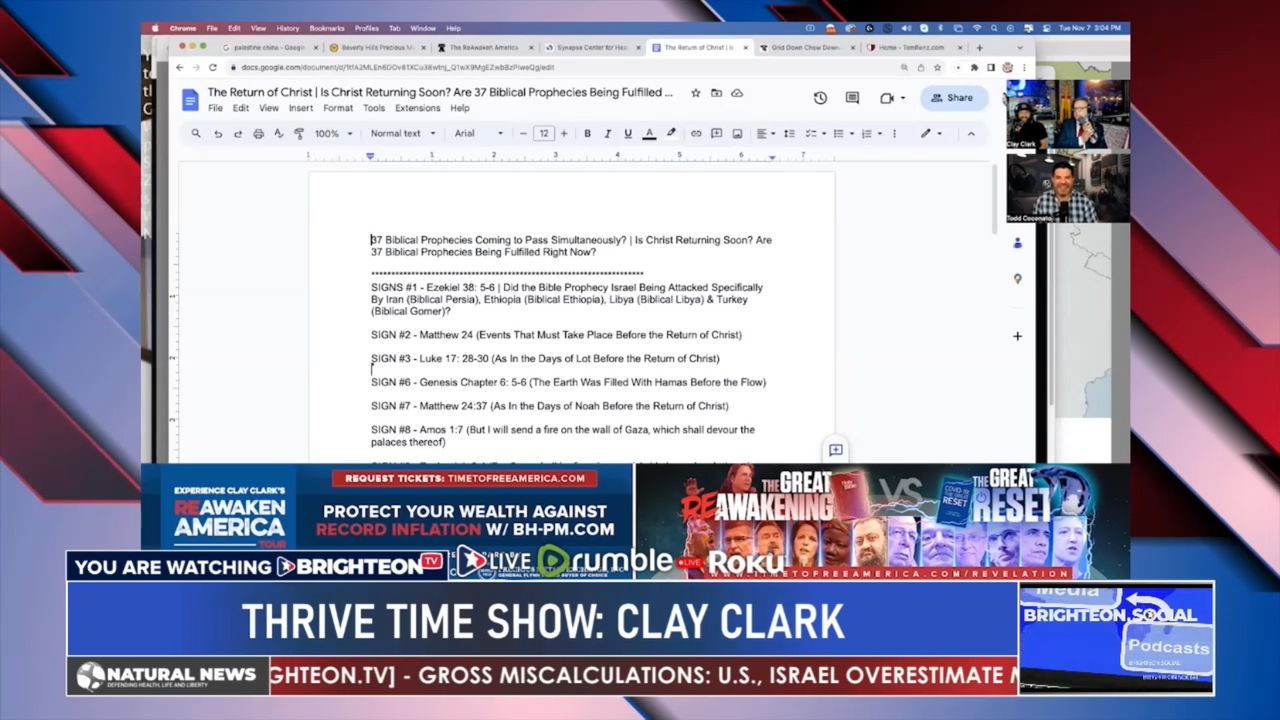Click the Share button
1280x720 pixels.
(952, 98)
